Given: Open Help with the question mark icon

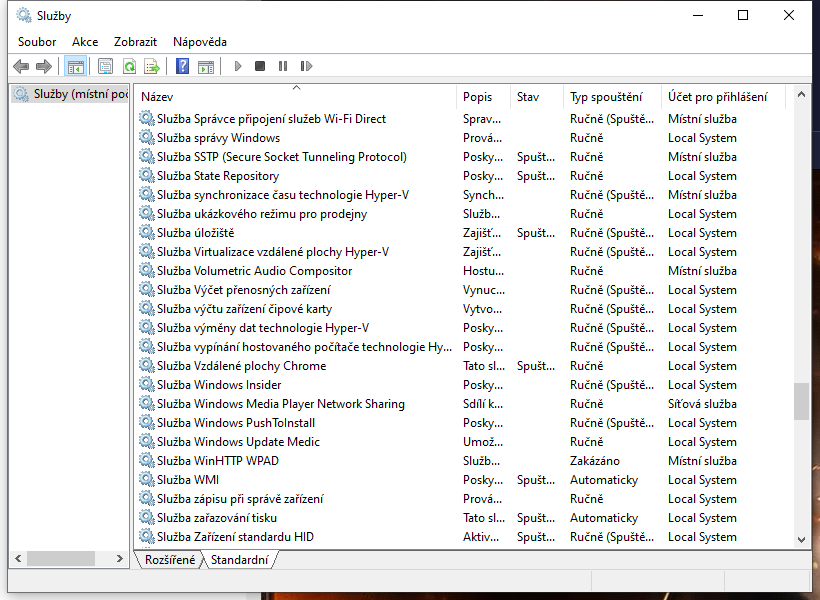Looking at the screenshot, I should point(183,66).
